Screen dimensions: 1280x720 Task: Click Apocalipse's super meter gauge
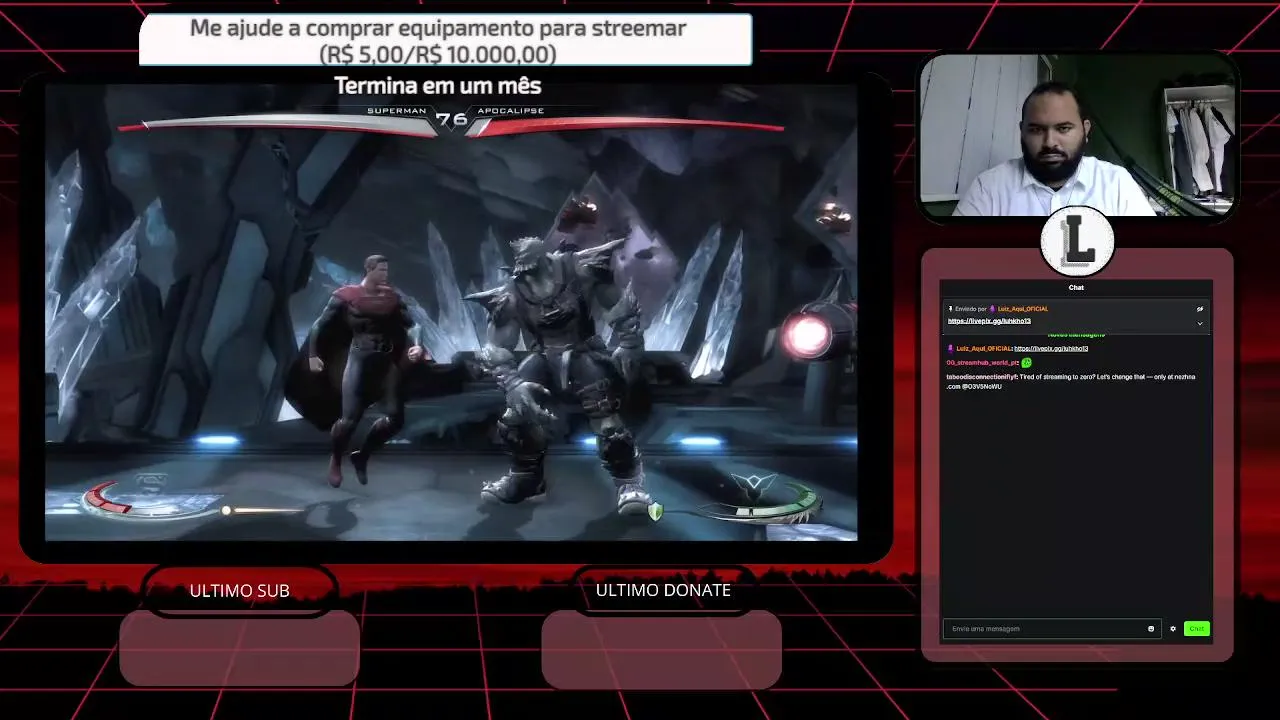point(763,503)
